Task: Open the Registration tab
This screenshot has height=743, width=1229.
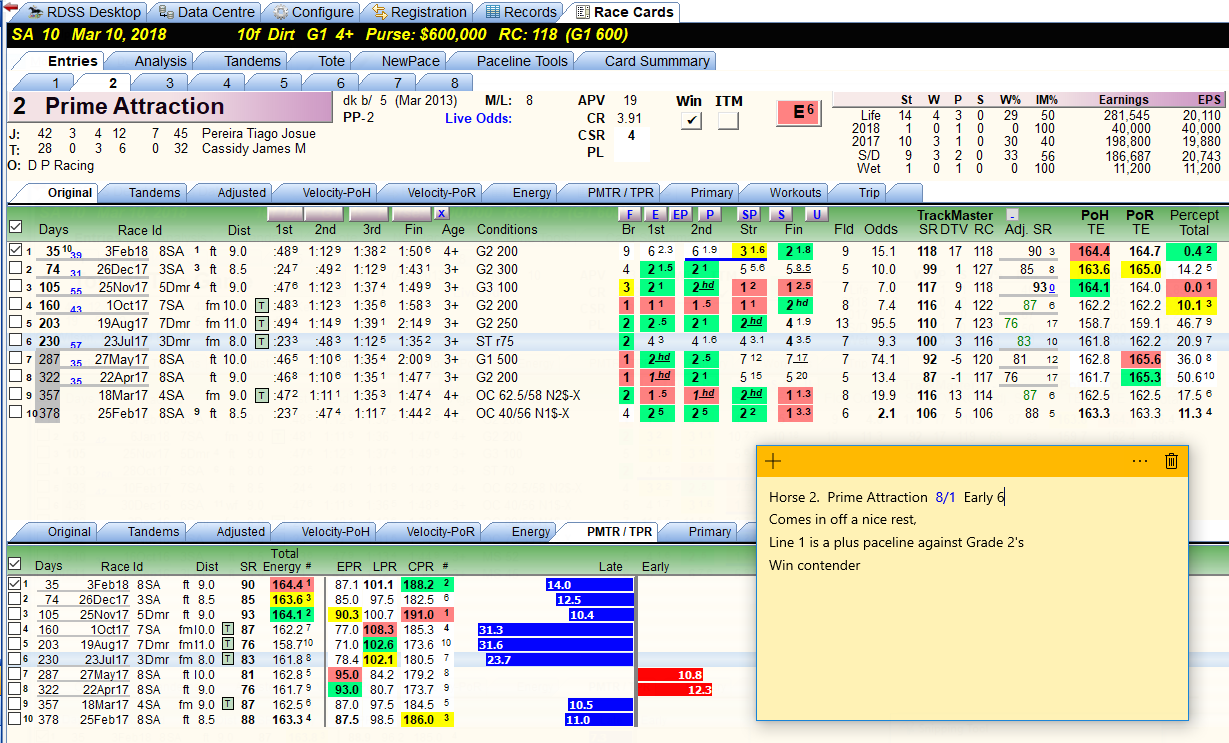Action: tap(419, 12)
